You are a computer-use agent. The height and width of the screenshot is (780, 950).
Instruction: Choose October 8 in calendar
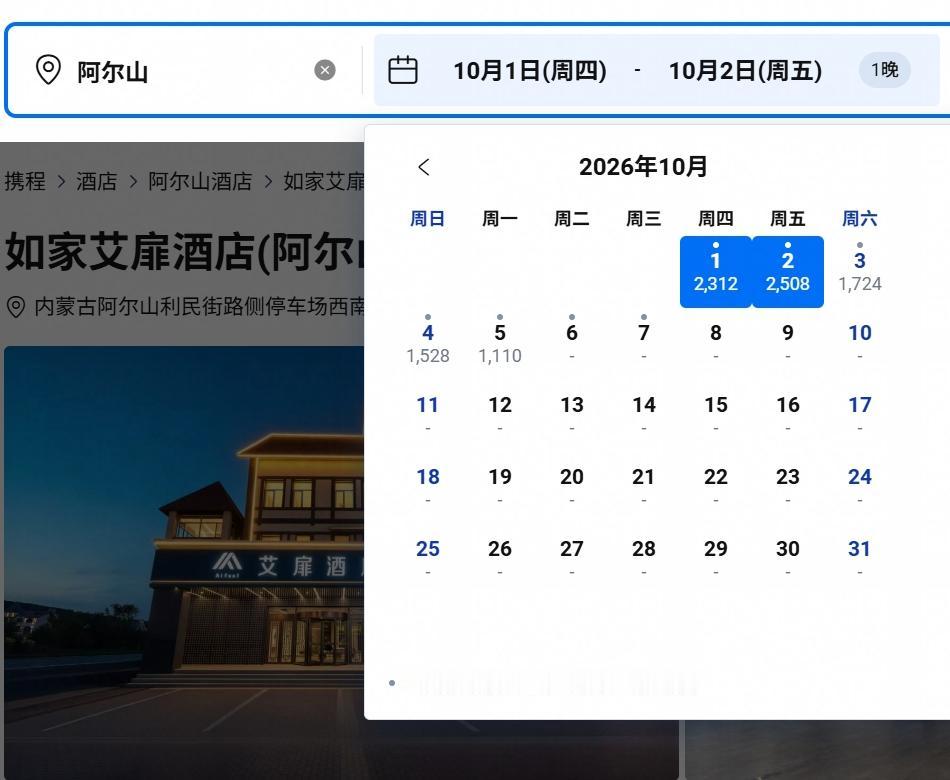pyautogui.click(x=716, y=344)
